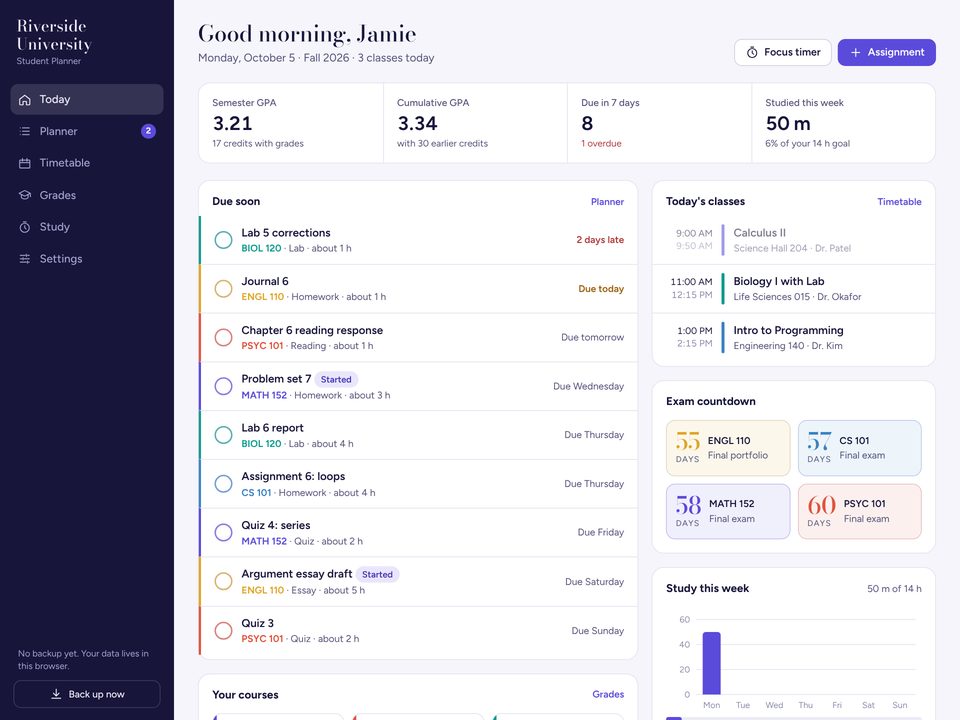Viewport: 960px width, 720px height.
Task: Click 'Due tomorrow' on Chapter 6 row
Action: [593, 337]
